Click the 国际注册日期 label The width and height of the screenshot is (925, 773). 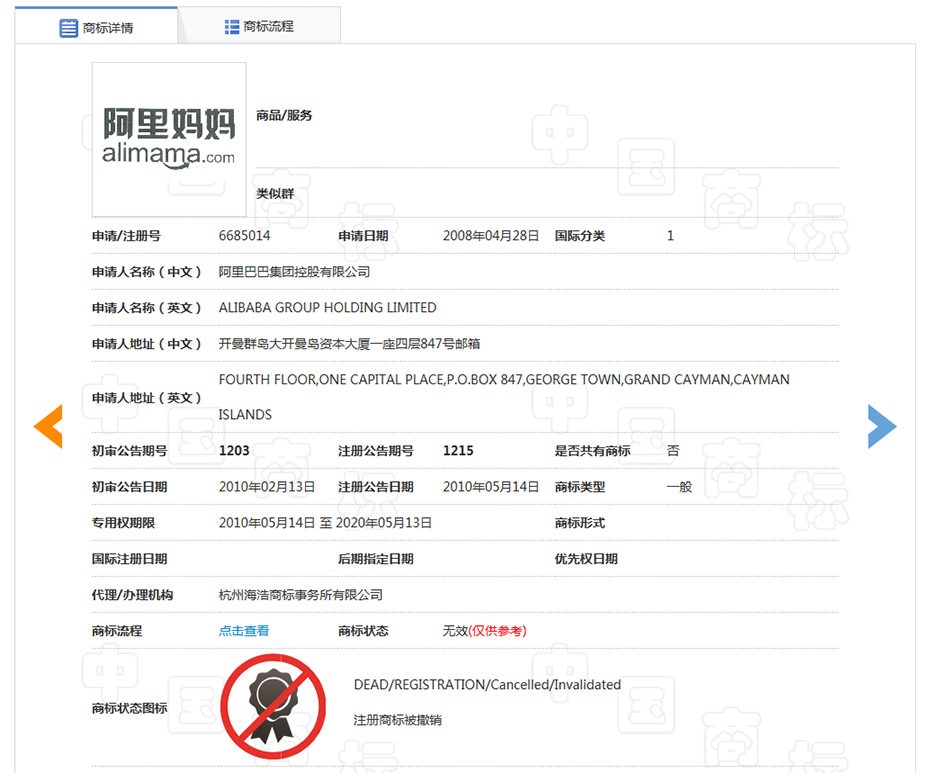coord(129,559)
